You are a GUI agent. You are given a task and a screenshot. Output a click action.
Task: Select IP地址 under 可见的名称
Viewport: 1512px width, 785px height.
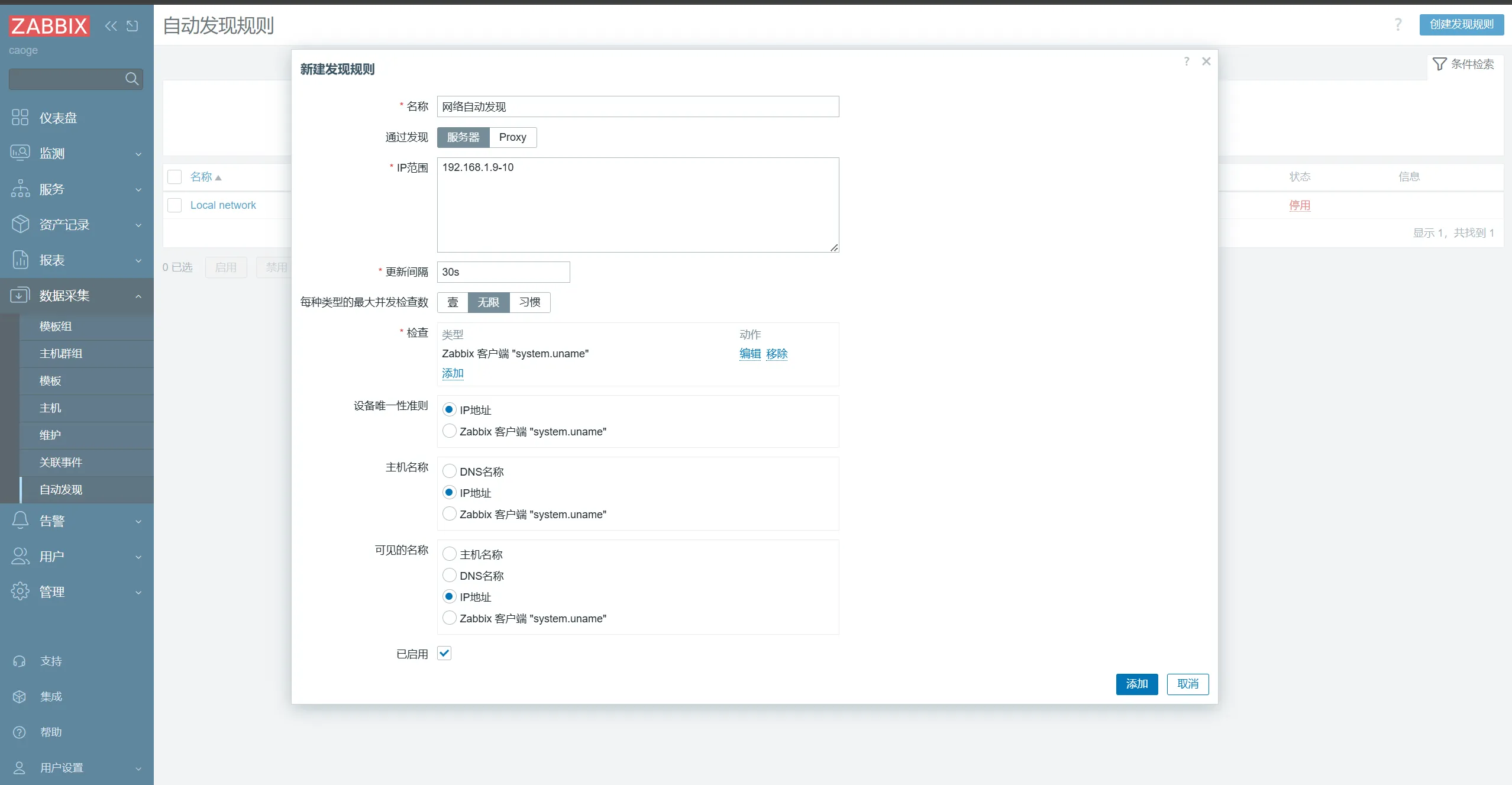(450, 596)
